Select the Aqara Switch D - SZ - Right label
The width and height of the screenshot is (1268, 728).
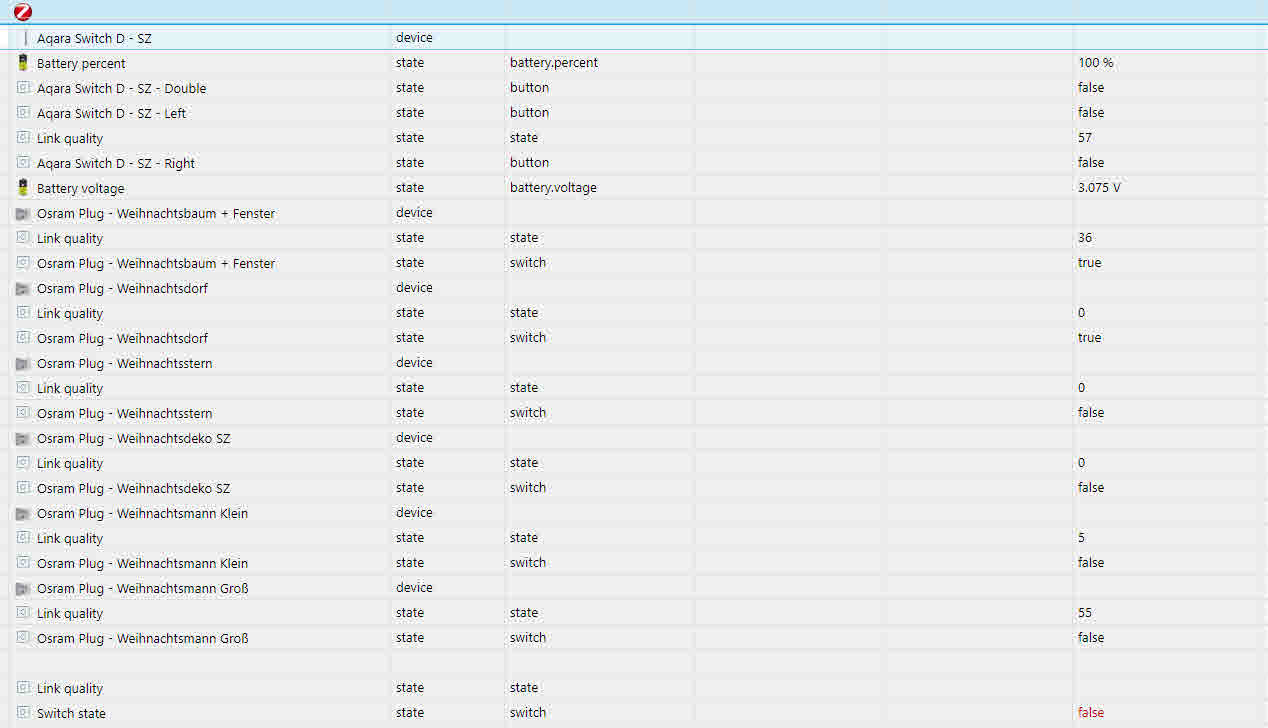tap(116, 163)
